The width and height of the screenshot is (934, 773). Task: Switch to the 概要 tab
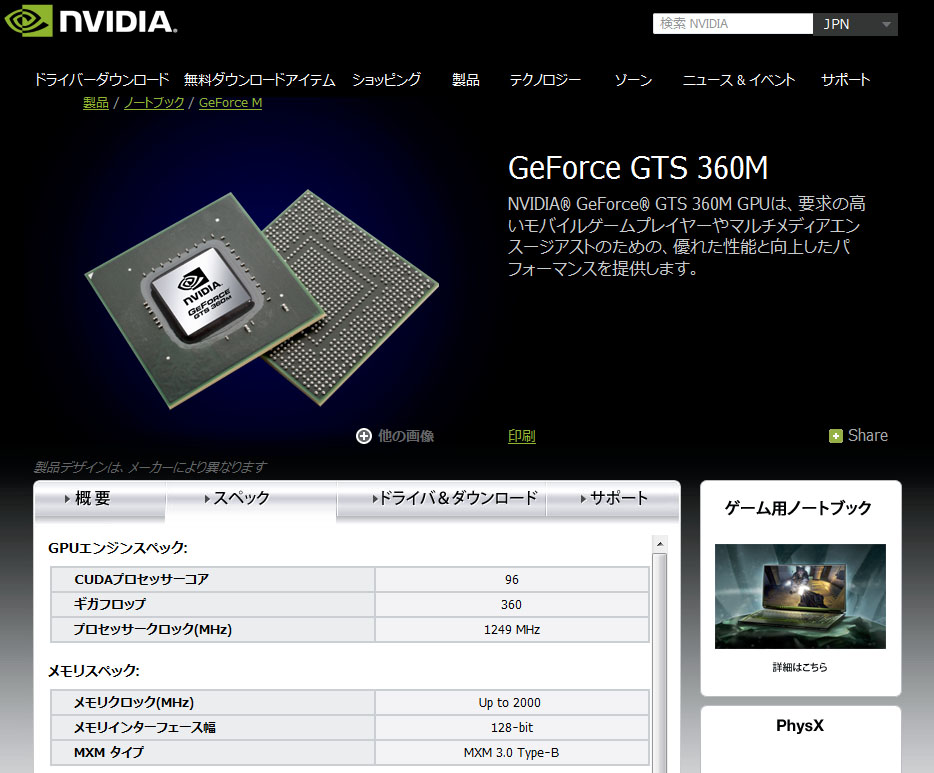(x=100, y=499)
